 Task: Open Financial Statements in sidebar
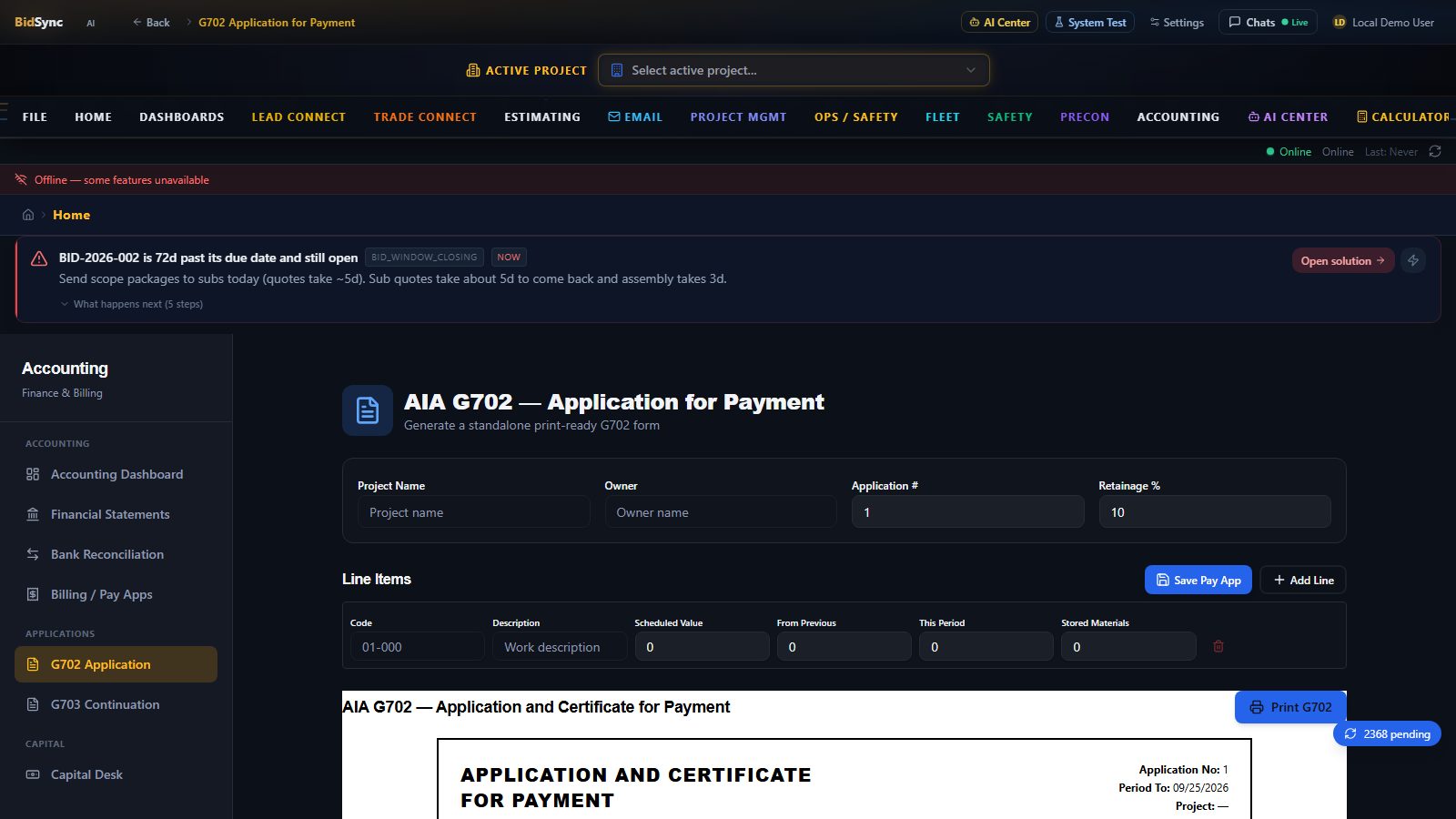[x=116, y=514]
